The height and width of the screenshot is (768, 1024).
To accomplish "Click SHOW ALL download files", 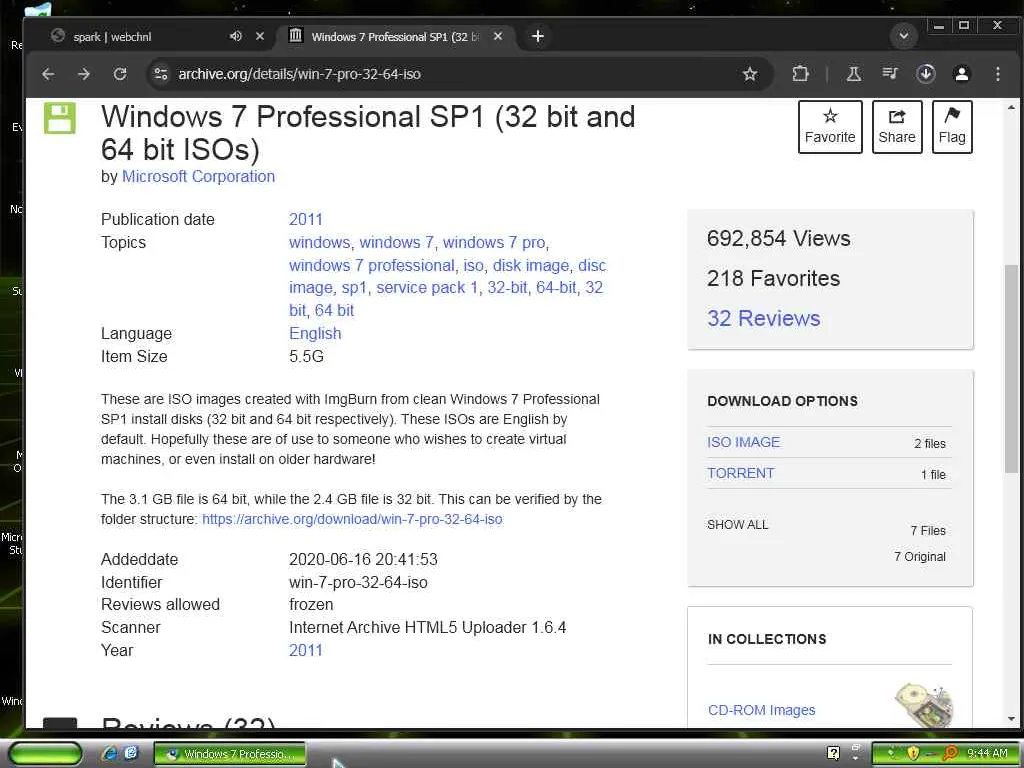I will coord(737,524).
